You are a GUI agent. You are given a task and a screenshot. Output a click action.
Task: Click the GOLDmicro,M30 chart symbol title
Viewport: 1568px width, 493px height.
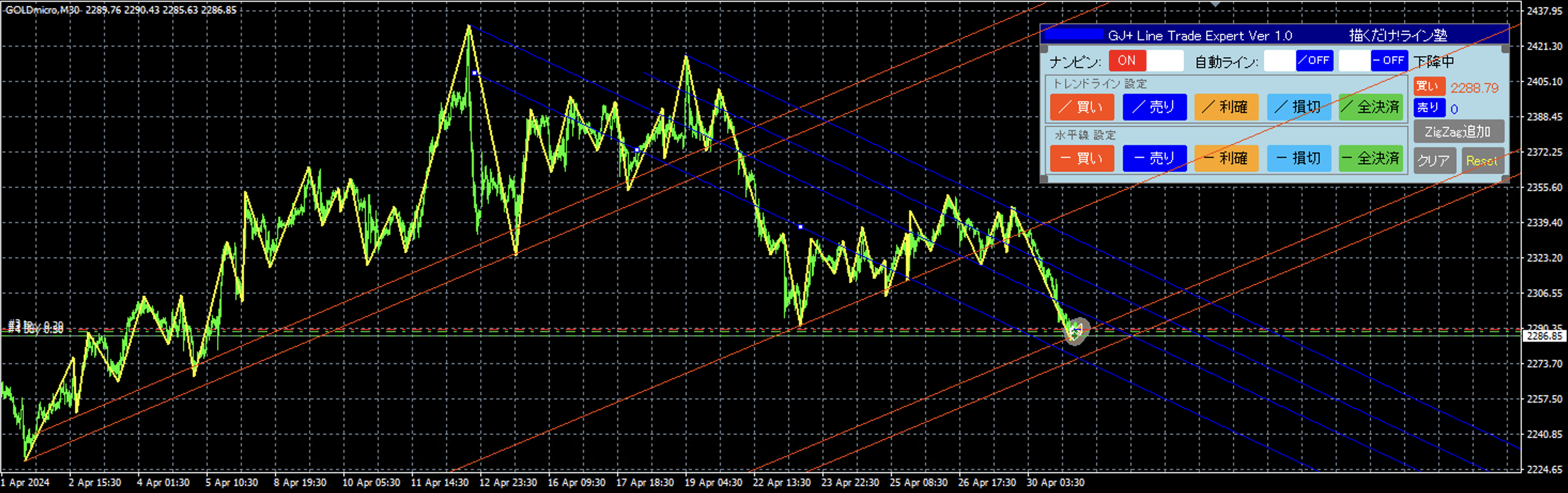[x=42, y=10]
